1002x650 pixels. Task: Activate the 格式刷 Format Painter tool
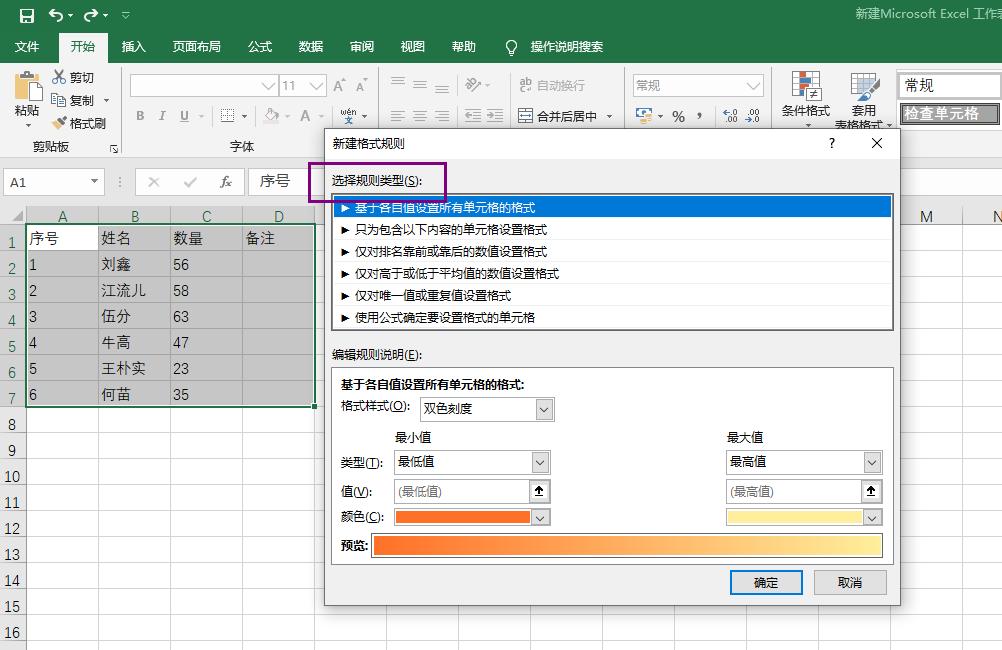[81, 123]
